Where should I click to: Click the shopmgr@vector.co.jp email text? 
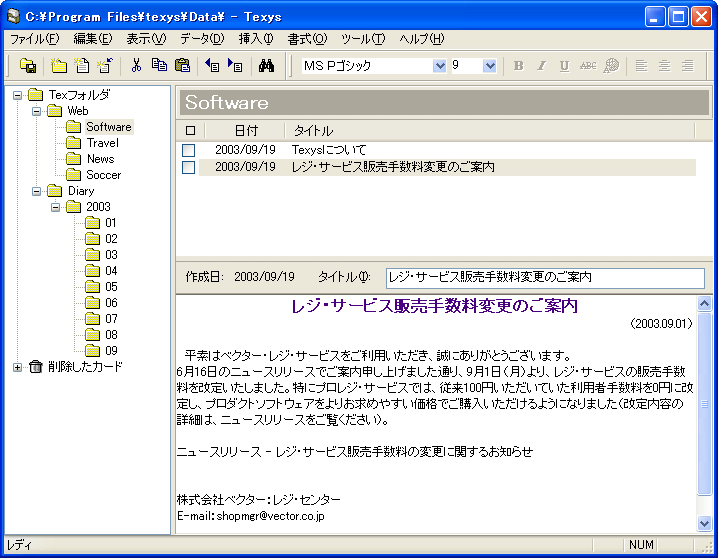(270, 516)
